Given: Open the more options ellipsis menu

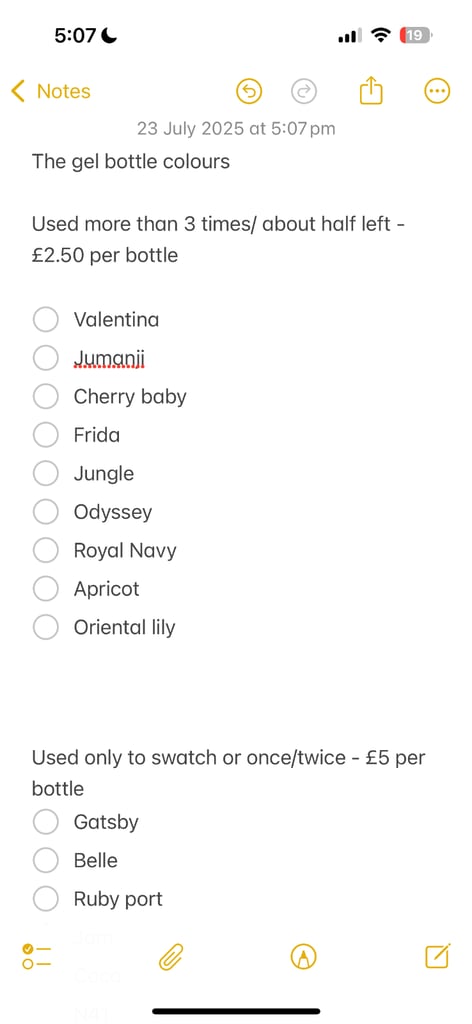Looking at the screenshot, I should pos(437,91).
